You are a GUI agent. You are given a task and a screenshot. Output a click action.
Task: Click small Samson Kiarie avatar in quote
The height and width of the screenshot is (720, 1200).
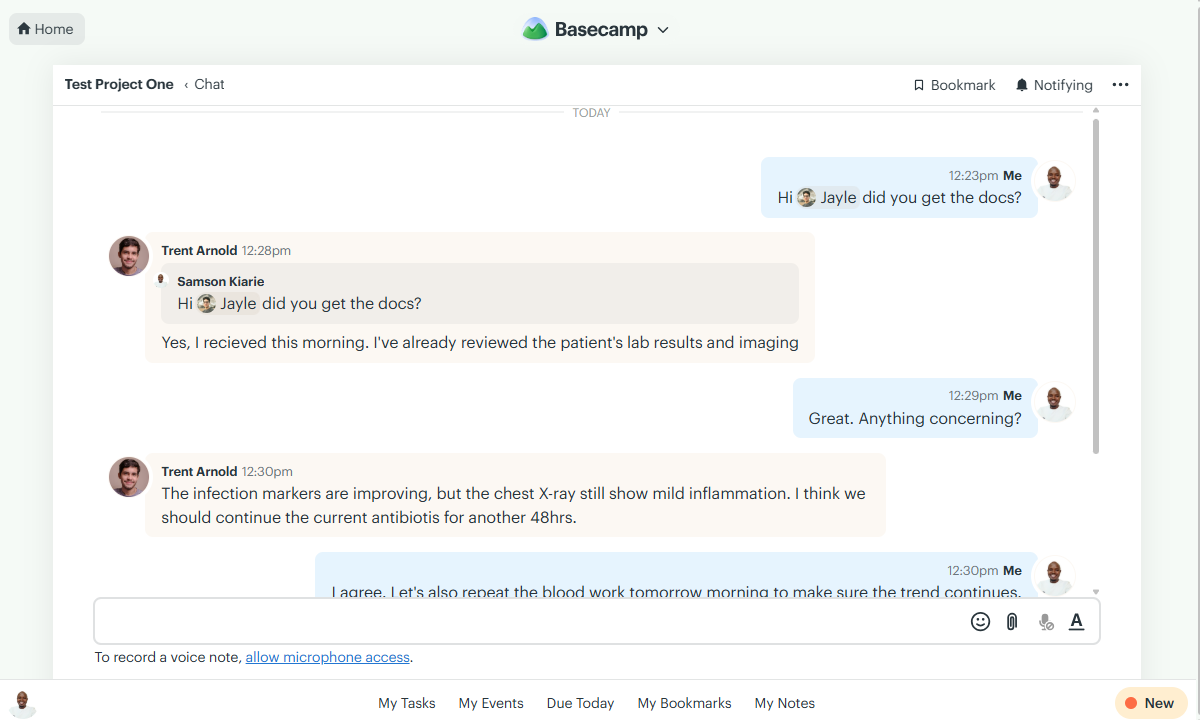tap(160, 279)
